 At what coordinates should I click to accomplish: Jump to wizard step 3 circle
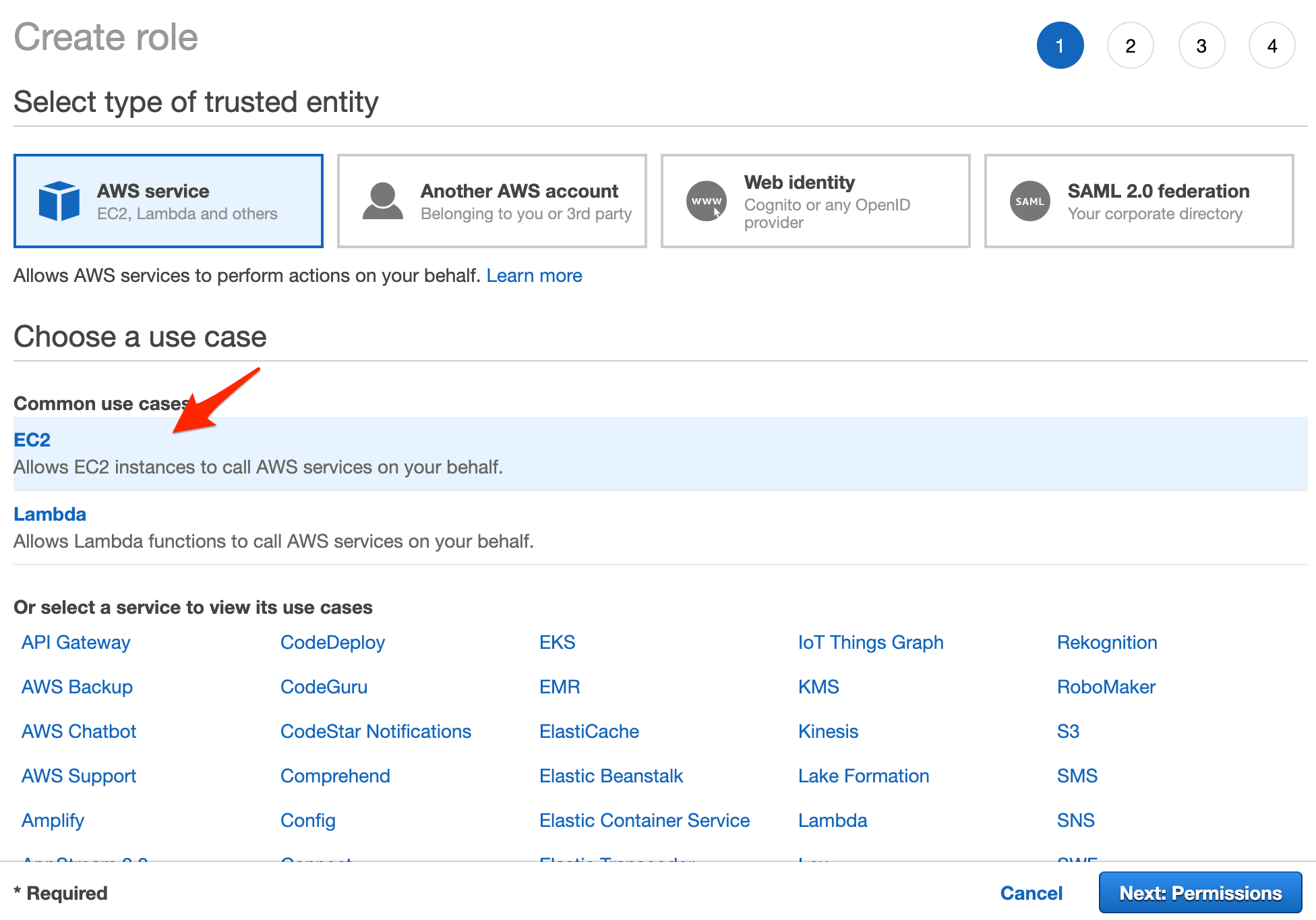pyautogui.click(x=1201, y=45)
